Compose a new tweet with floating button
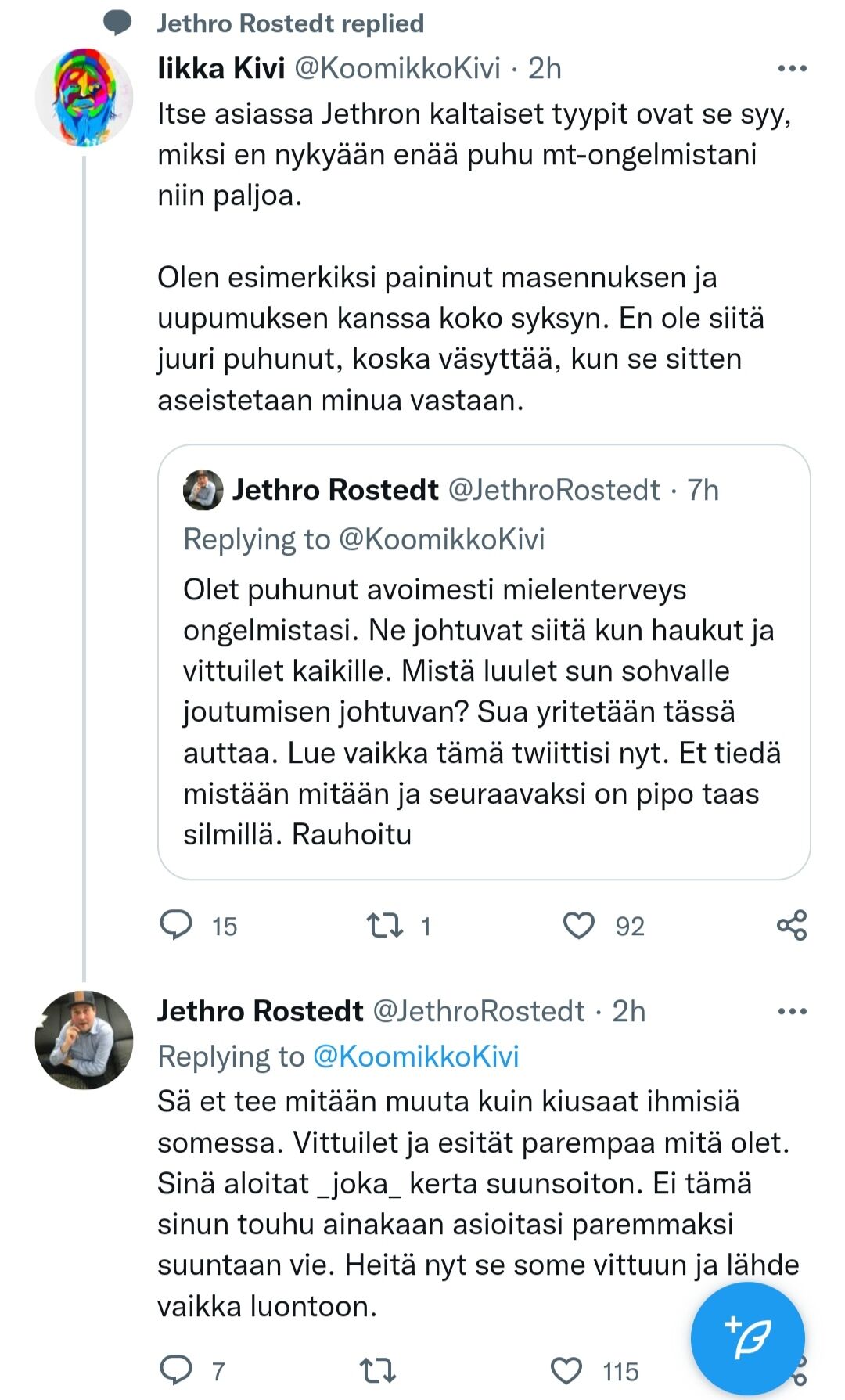 click(747, 1338)
